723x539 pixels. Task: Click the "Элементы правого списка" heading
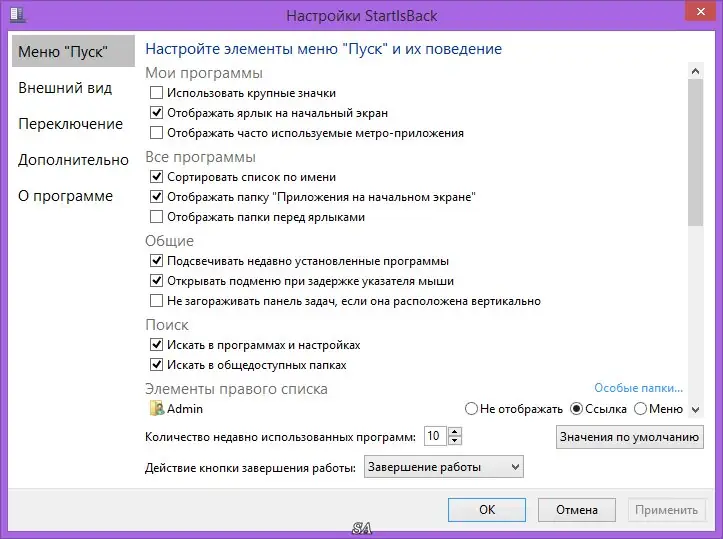click(x=236, y=389)
